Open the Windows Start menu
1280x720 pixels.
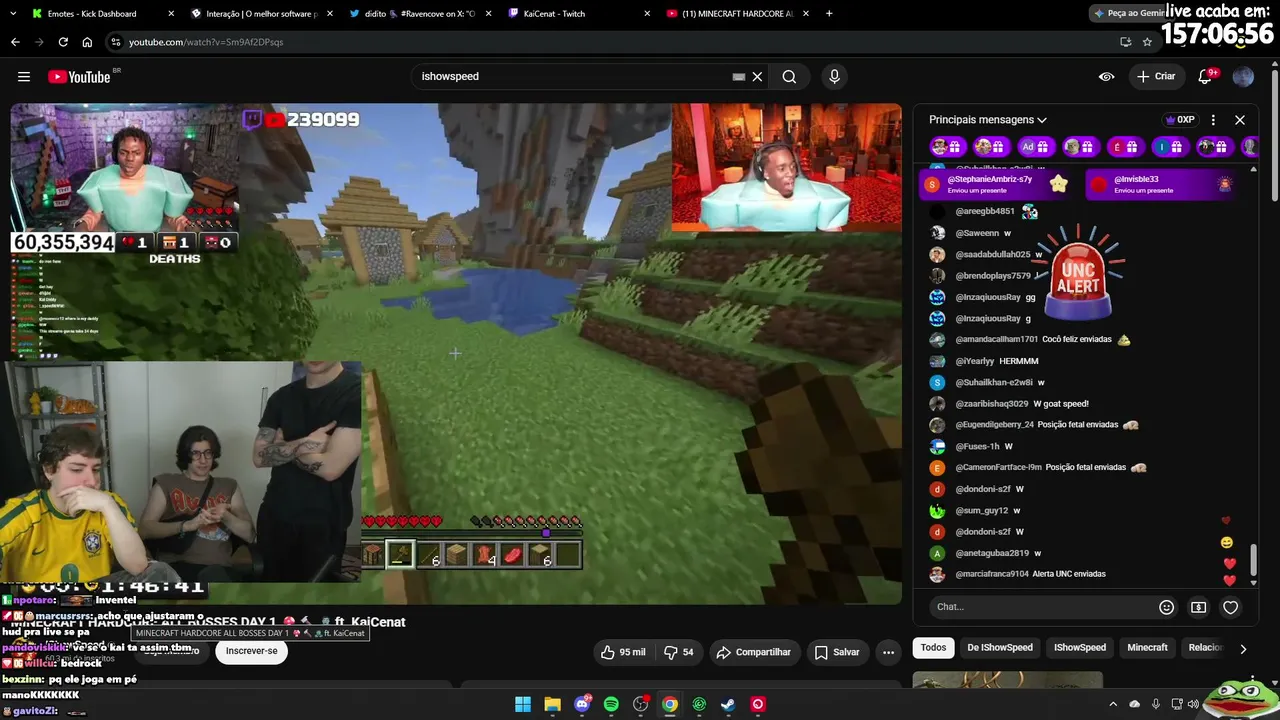[523, 705]
